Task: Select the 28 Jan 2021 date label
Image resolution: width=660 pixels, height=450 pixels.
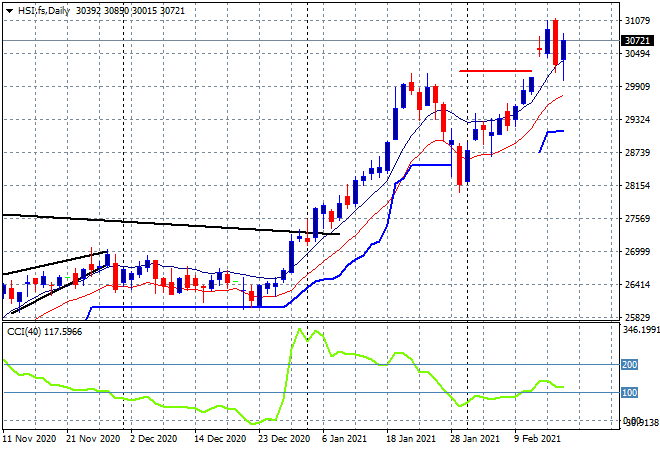Action: (x=475, y=439)
